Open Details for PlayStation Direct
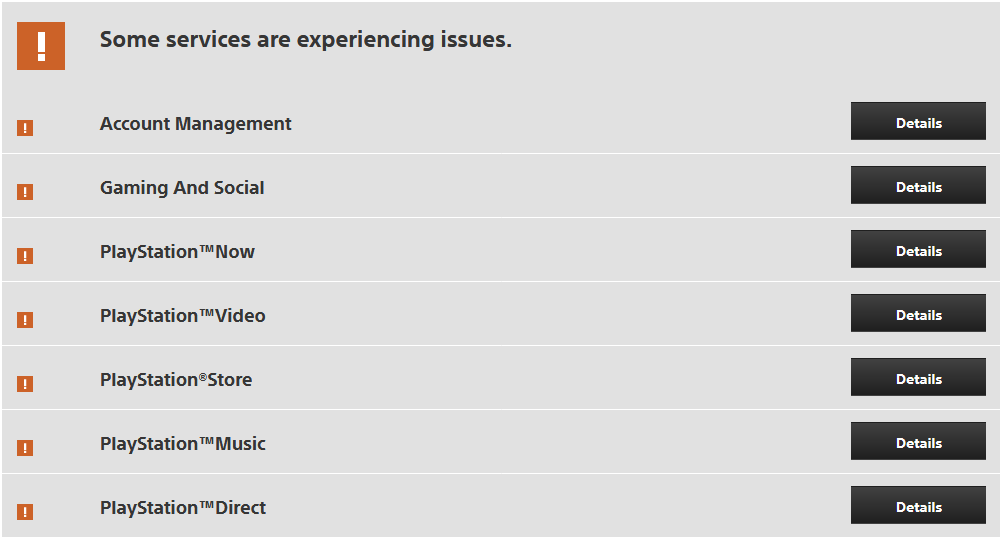1000x537 pixels. tap(918, 506)
